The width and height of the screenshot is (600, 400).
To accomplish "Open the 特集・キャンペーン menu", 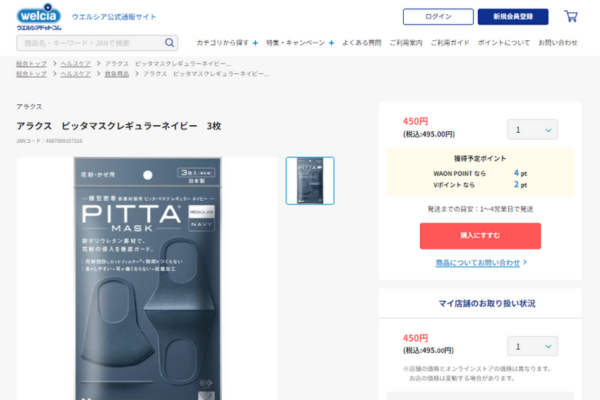I will (295, 43).
